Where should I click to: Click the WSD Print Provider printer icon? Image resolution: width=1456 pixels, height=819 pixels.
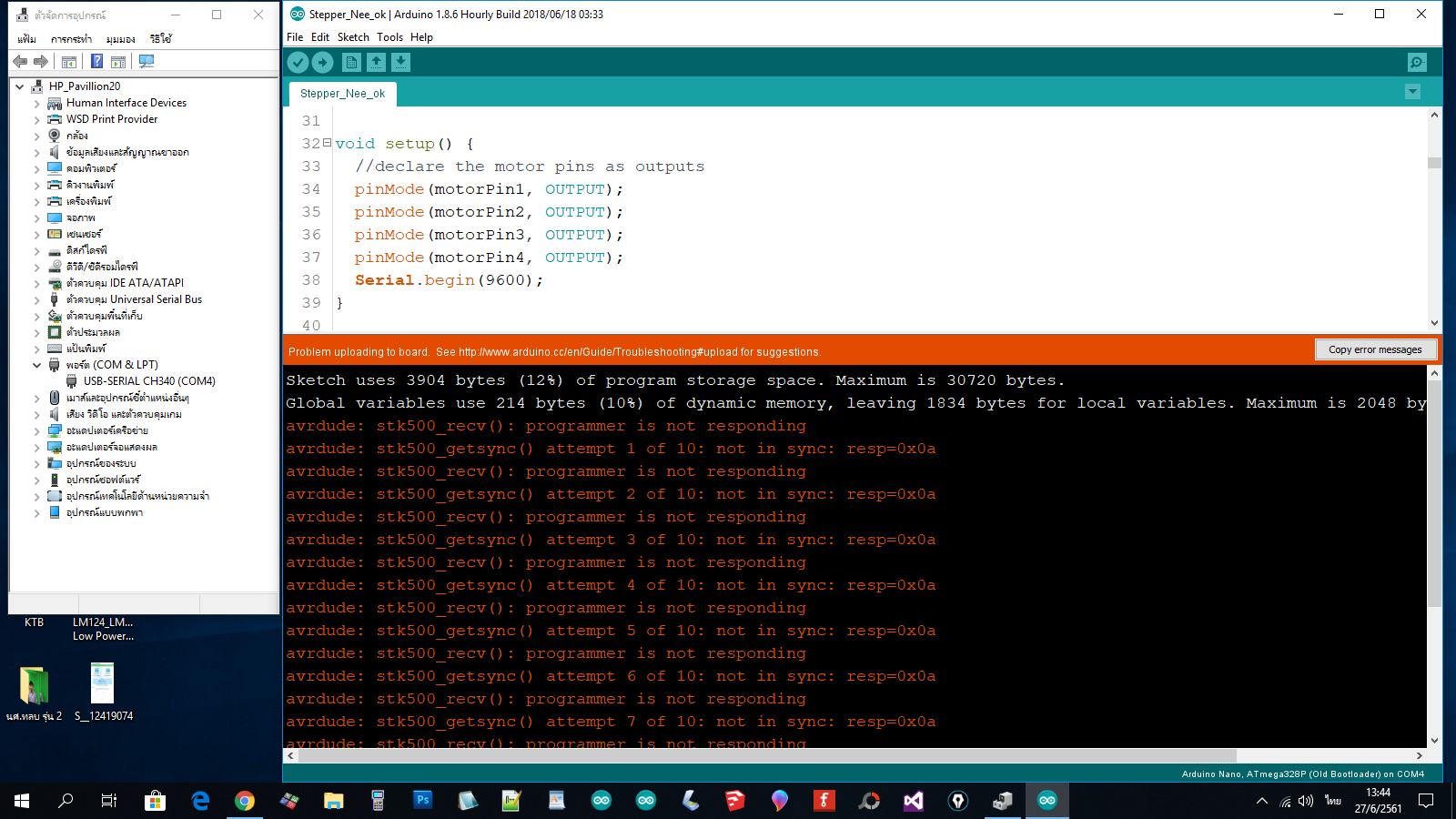55,119
